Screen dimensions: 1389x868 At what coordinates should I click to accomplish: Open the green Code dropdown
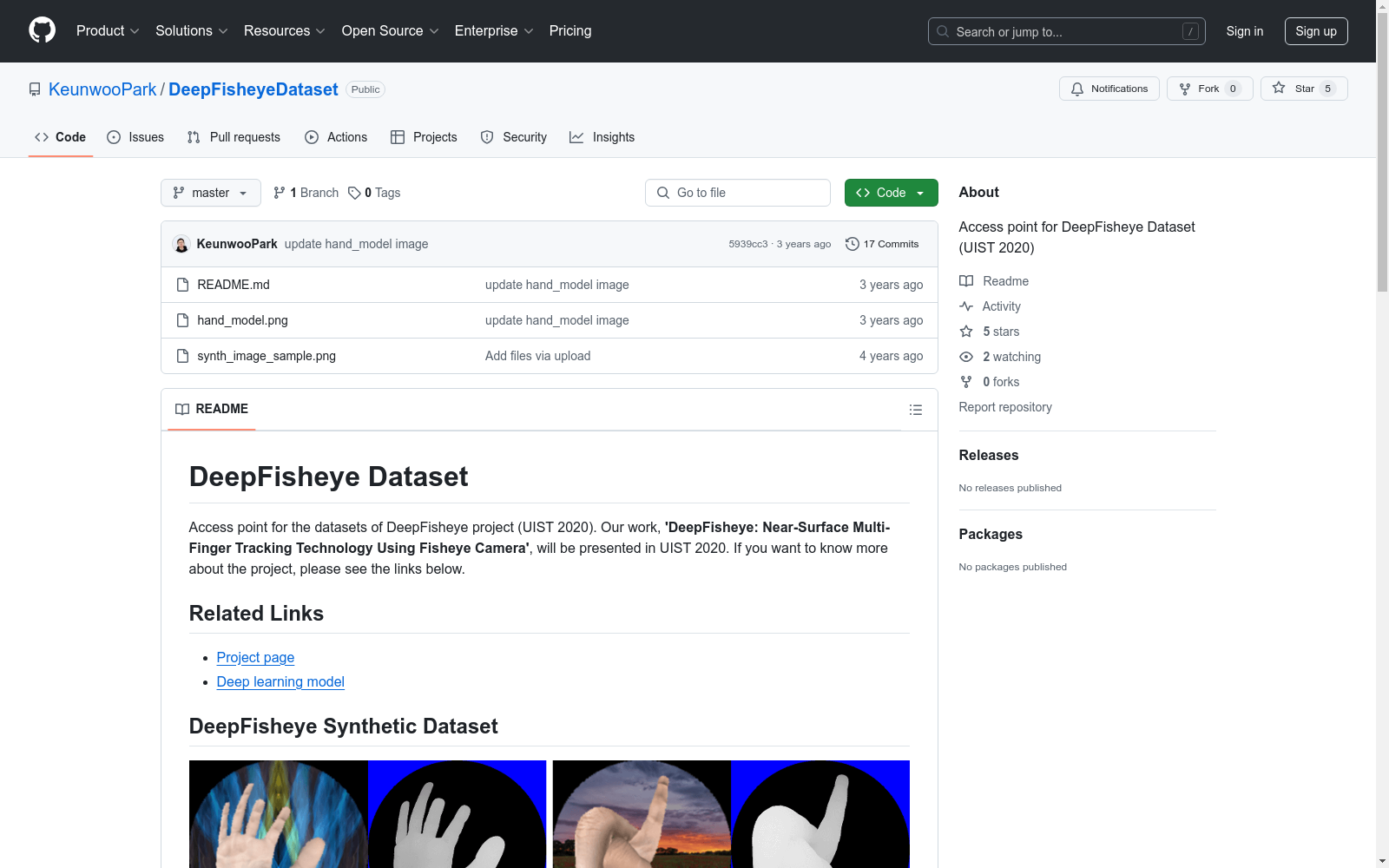(x=891, y=193)
